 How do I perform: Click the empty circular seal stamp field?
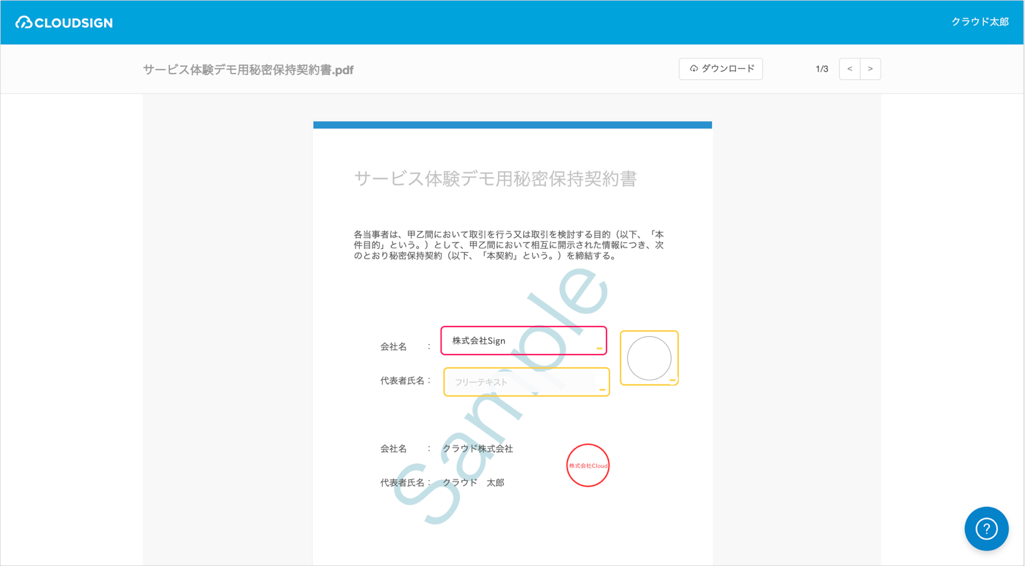(649, 358)
